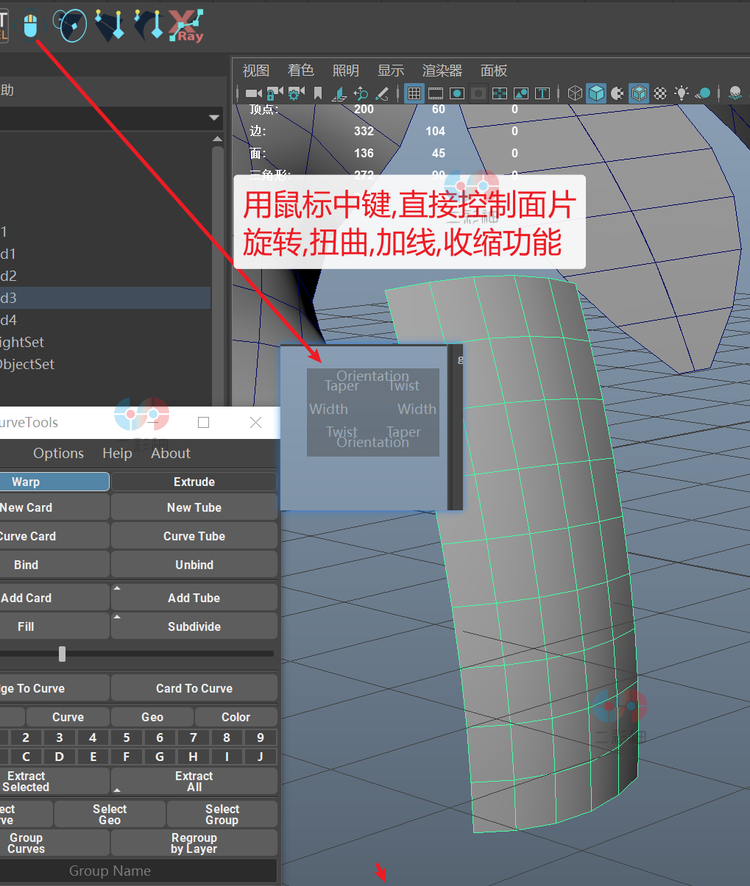Toggle the viewport grid icon
The width and height of the screenshot is (750, 886).
pos(414,93)
